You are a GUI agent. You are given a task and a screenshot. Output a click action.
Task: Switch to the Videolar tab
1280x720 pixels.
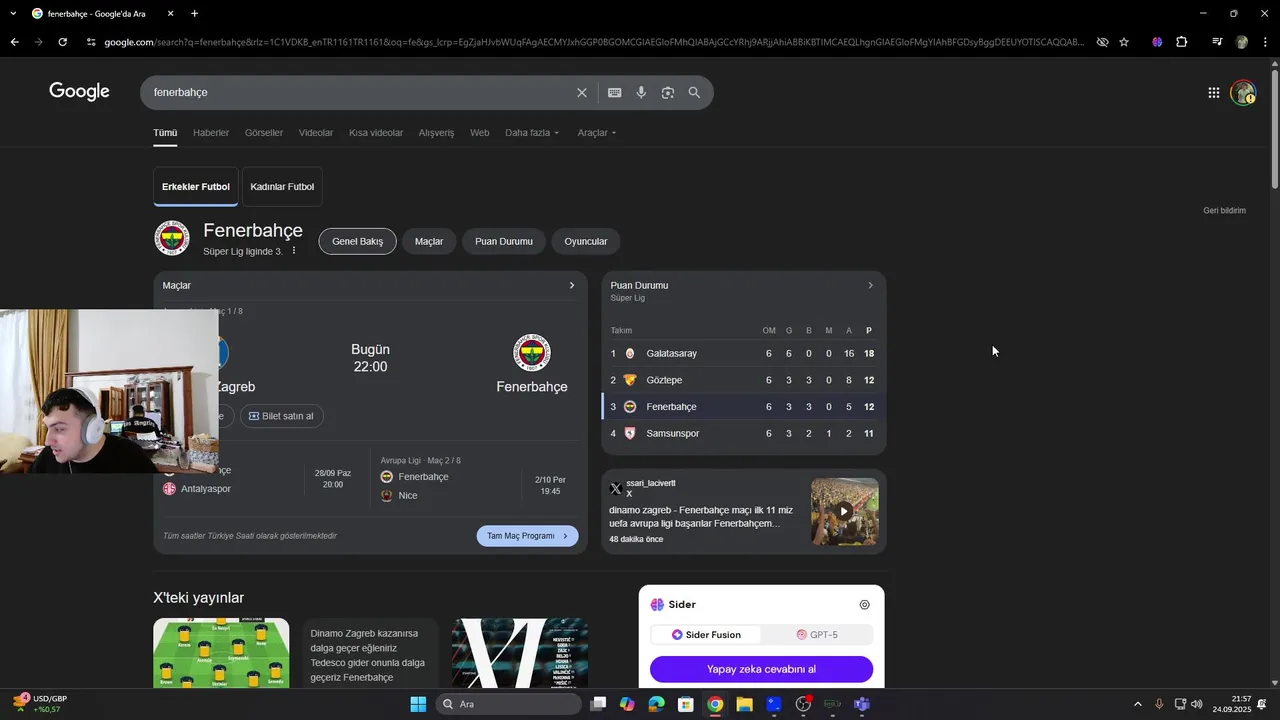click(316, 133)
